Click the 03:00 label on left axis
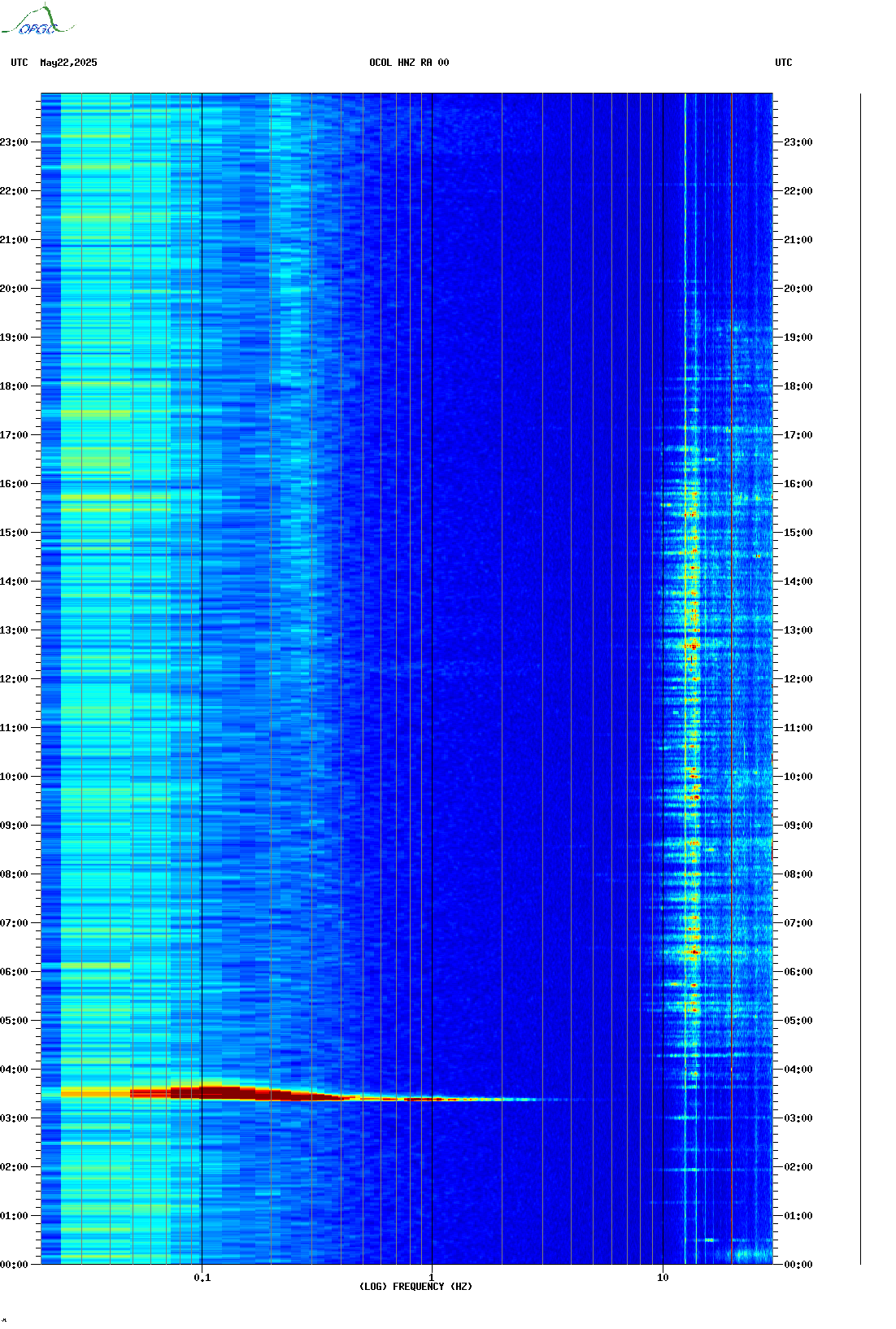 coord(14,1118)
